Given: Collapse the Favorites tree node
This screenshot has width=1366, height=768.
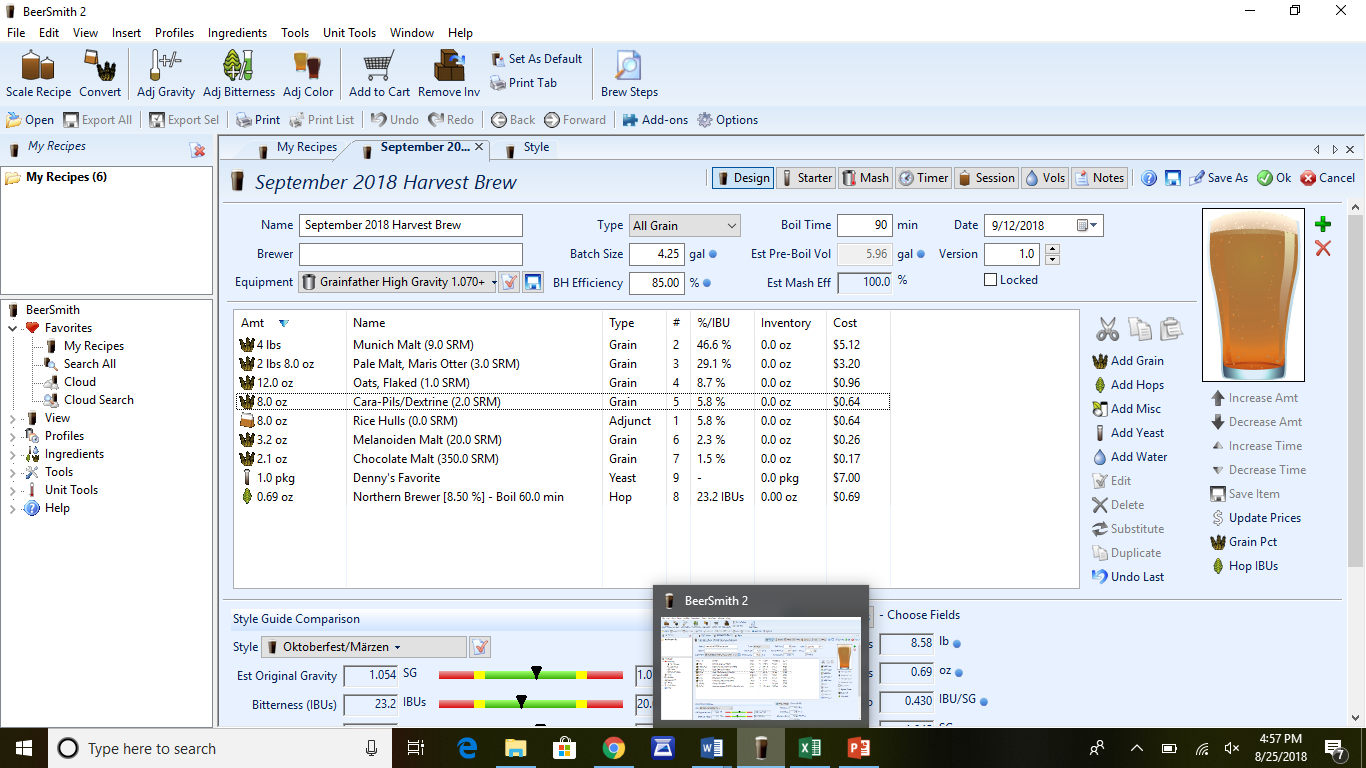Looking at the screenshot, I should (13, 328).
